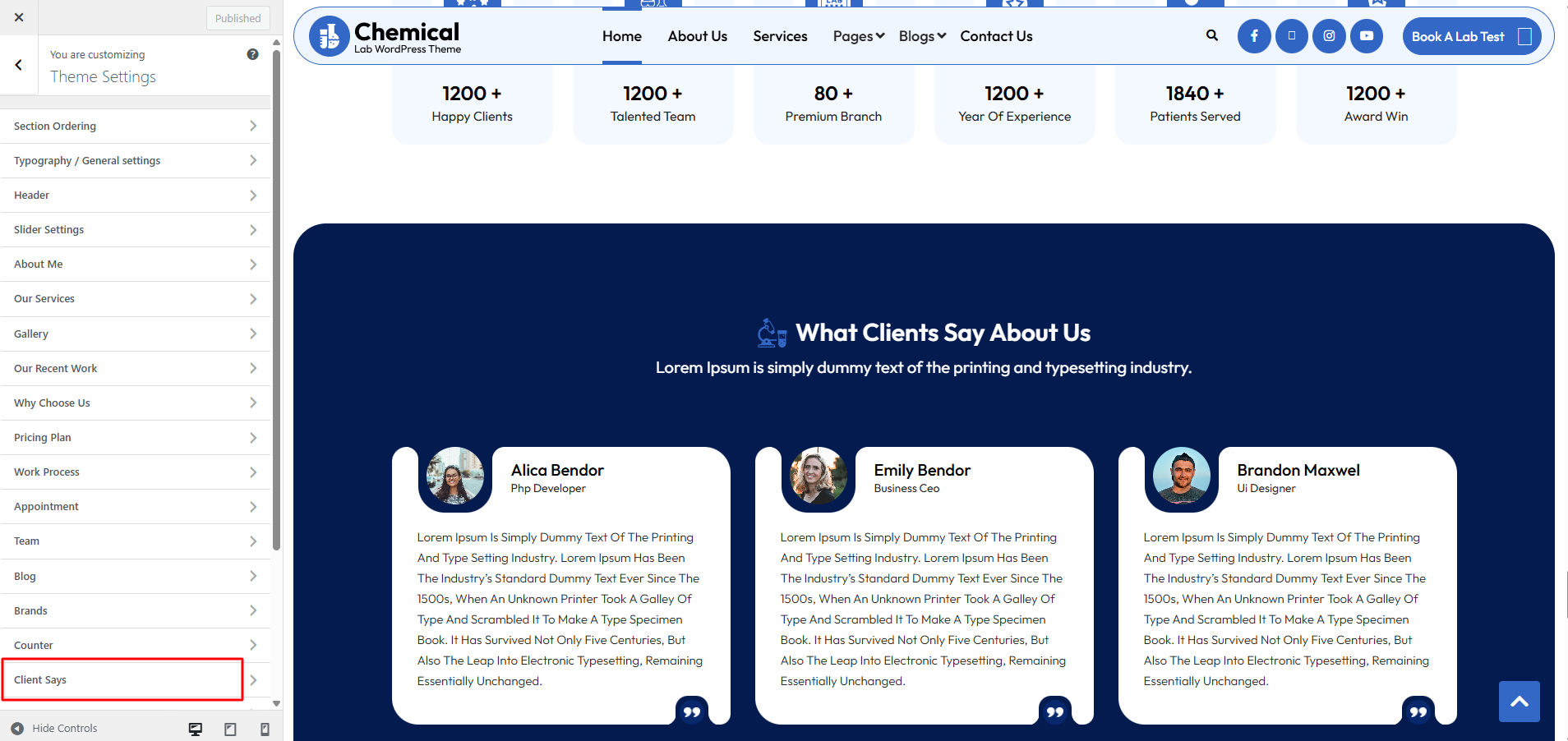Go to About Us menu item
The width and height of the screenshot is (1568, 741).
coord(697,36)
